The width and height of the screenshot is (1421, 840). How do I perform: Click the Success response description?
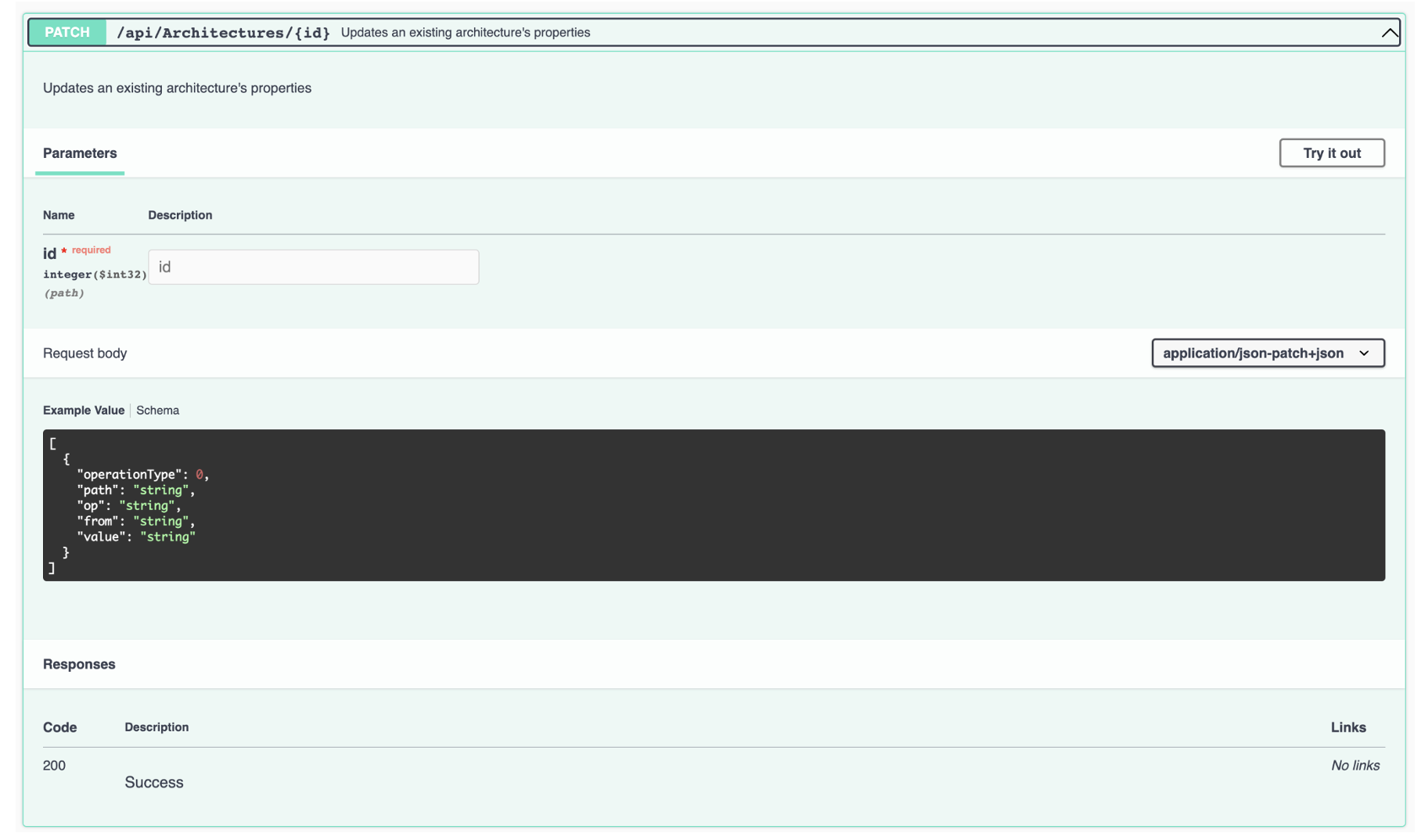(153, 781)
